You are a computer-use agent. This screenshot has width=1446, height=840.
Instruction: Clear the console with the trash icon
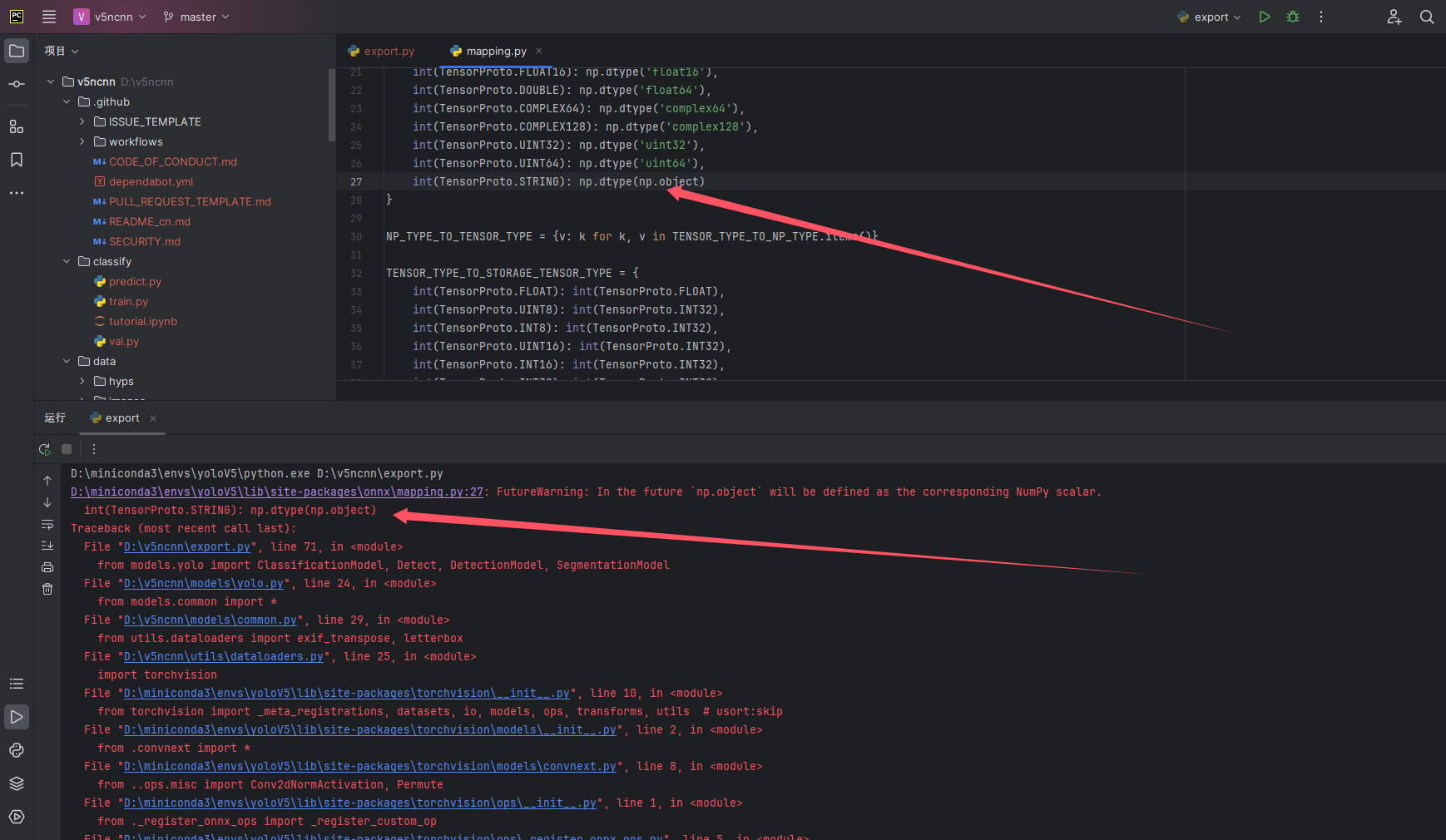[x=47, y=589]
